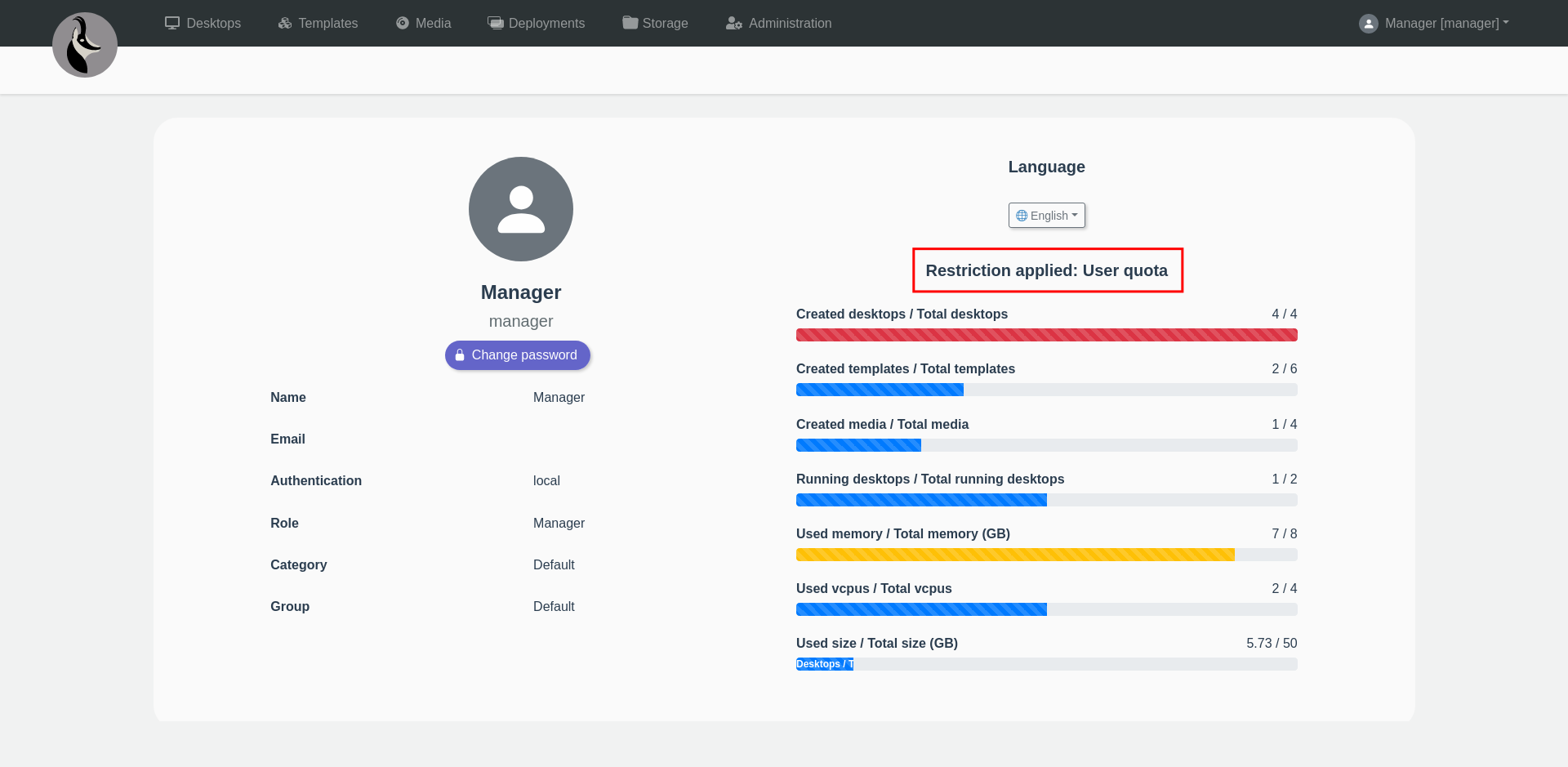Click the globe icon in language selector

(1022, 216)
